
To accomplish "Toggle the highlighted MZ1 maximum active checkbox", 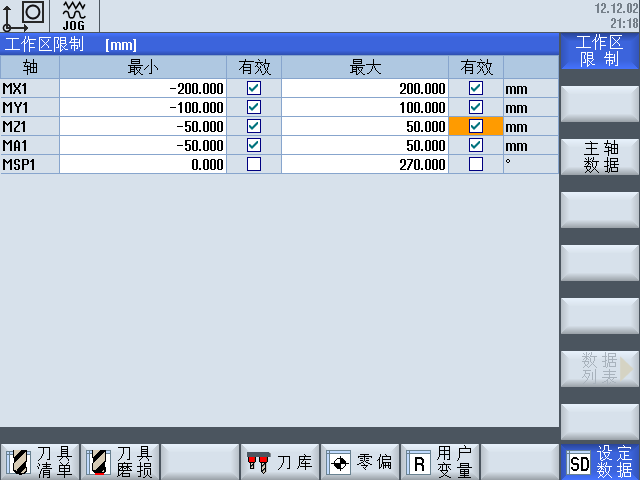I will 476,126.
